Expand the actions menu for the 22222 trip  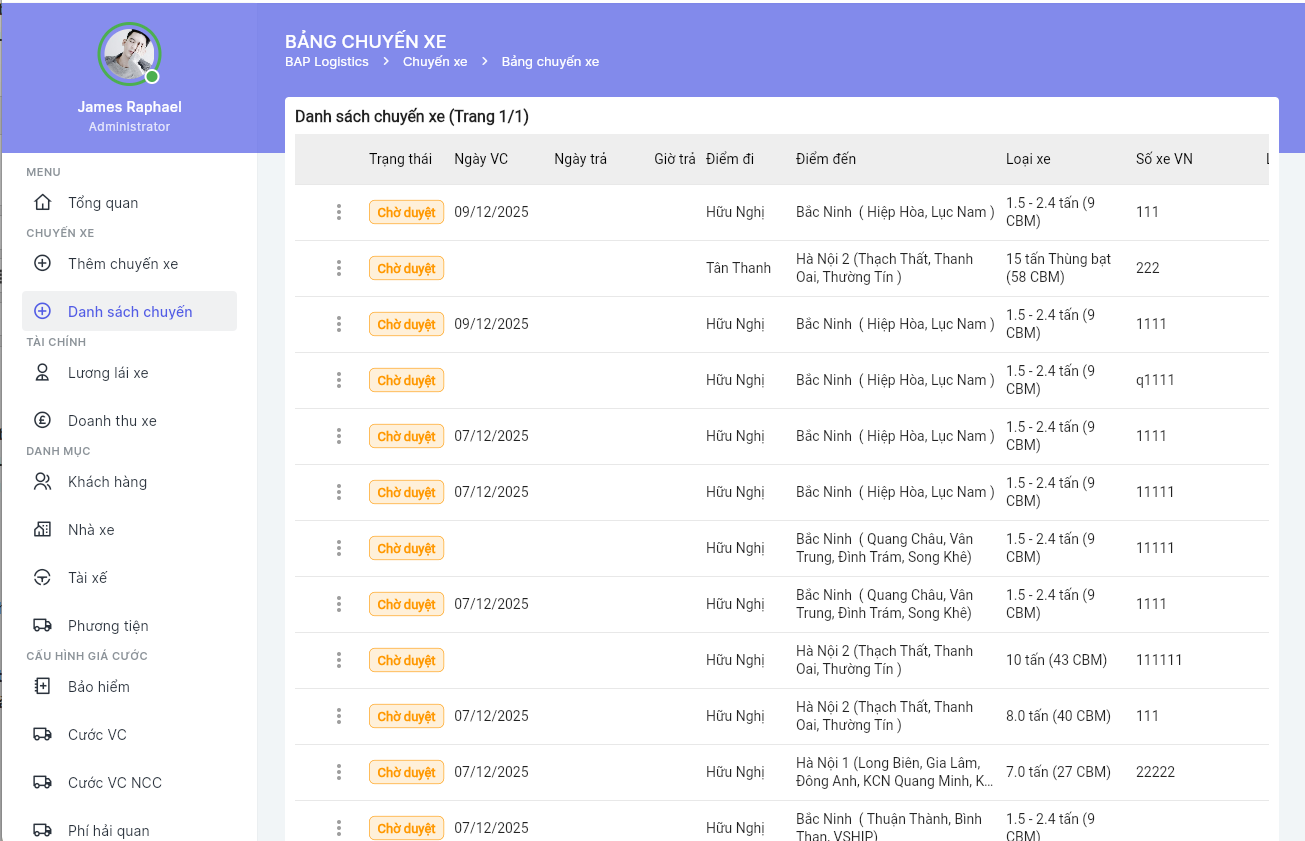pos(339,772)
